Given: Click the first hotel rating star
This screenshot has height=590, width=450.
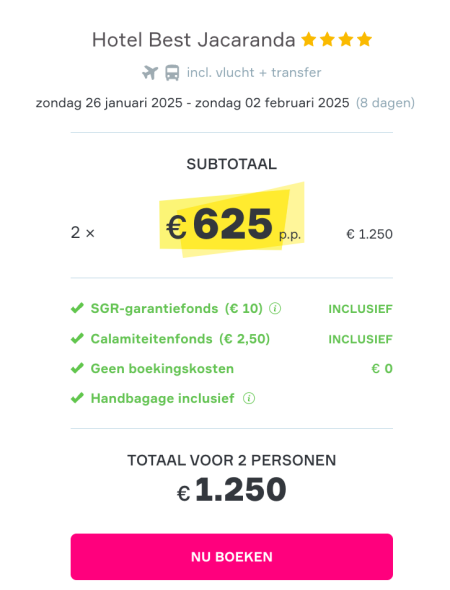Looking at the screenshot, I should coord(309,40).
